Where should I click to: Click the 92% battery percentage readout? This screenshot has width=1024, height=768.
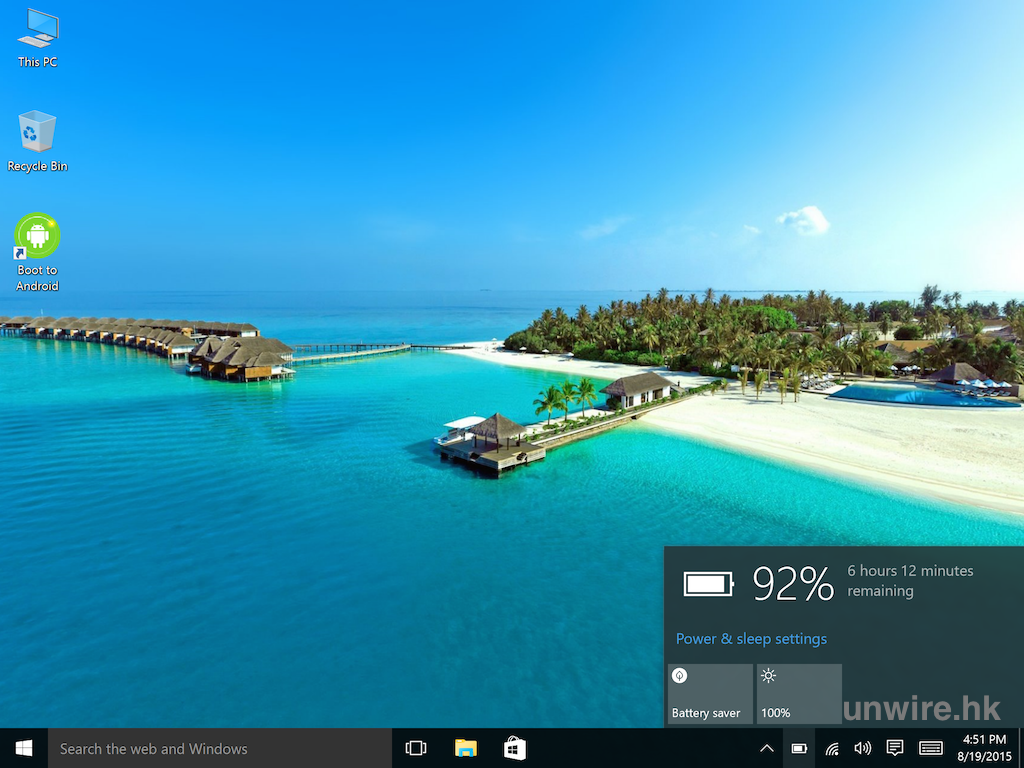point(792,583)
